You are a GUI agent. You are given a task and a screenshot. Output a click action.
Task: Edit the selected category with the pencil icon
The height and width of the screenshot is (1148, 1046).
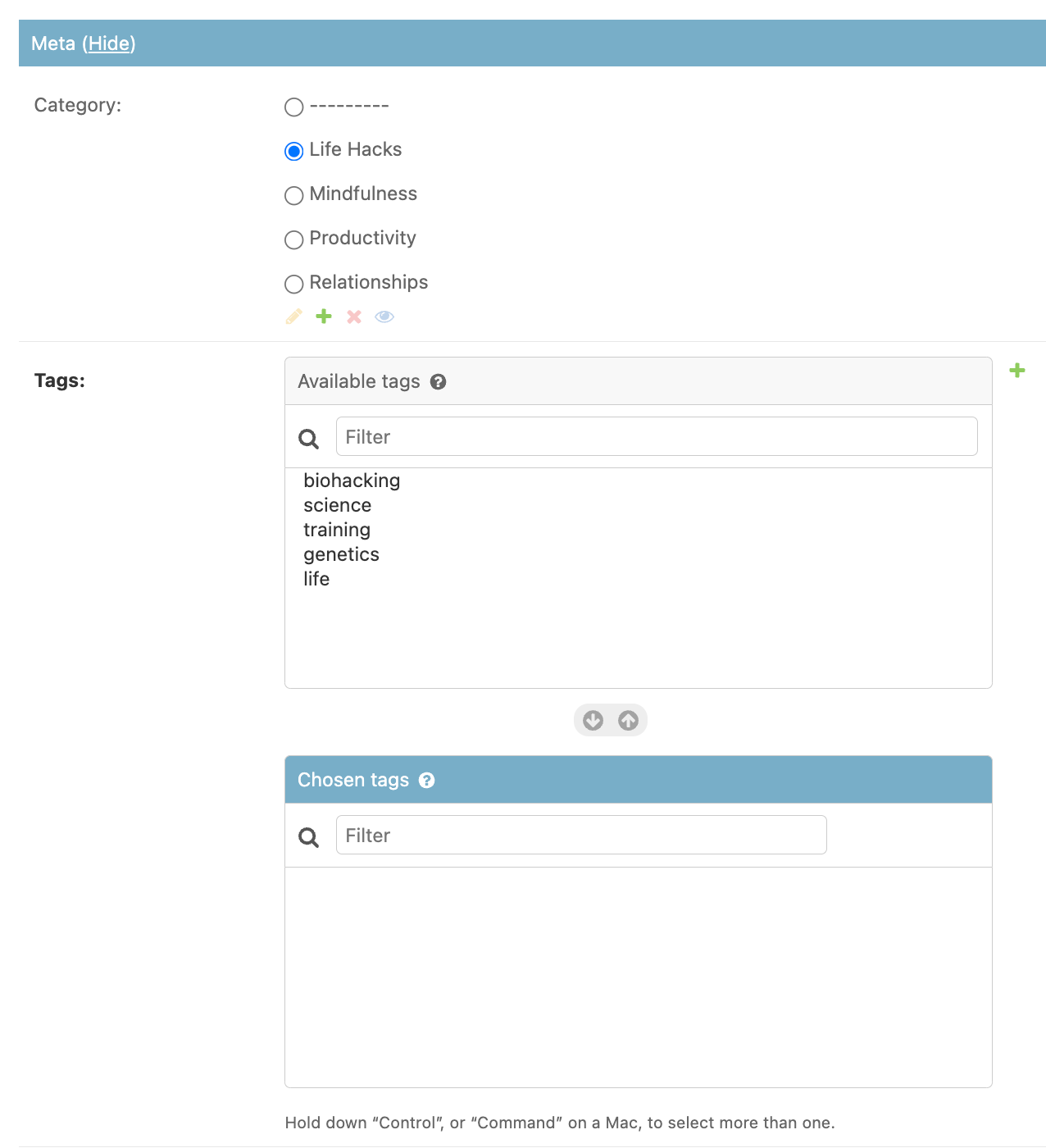[x=293, y=317]
